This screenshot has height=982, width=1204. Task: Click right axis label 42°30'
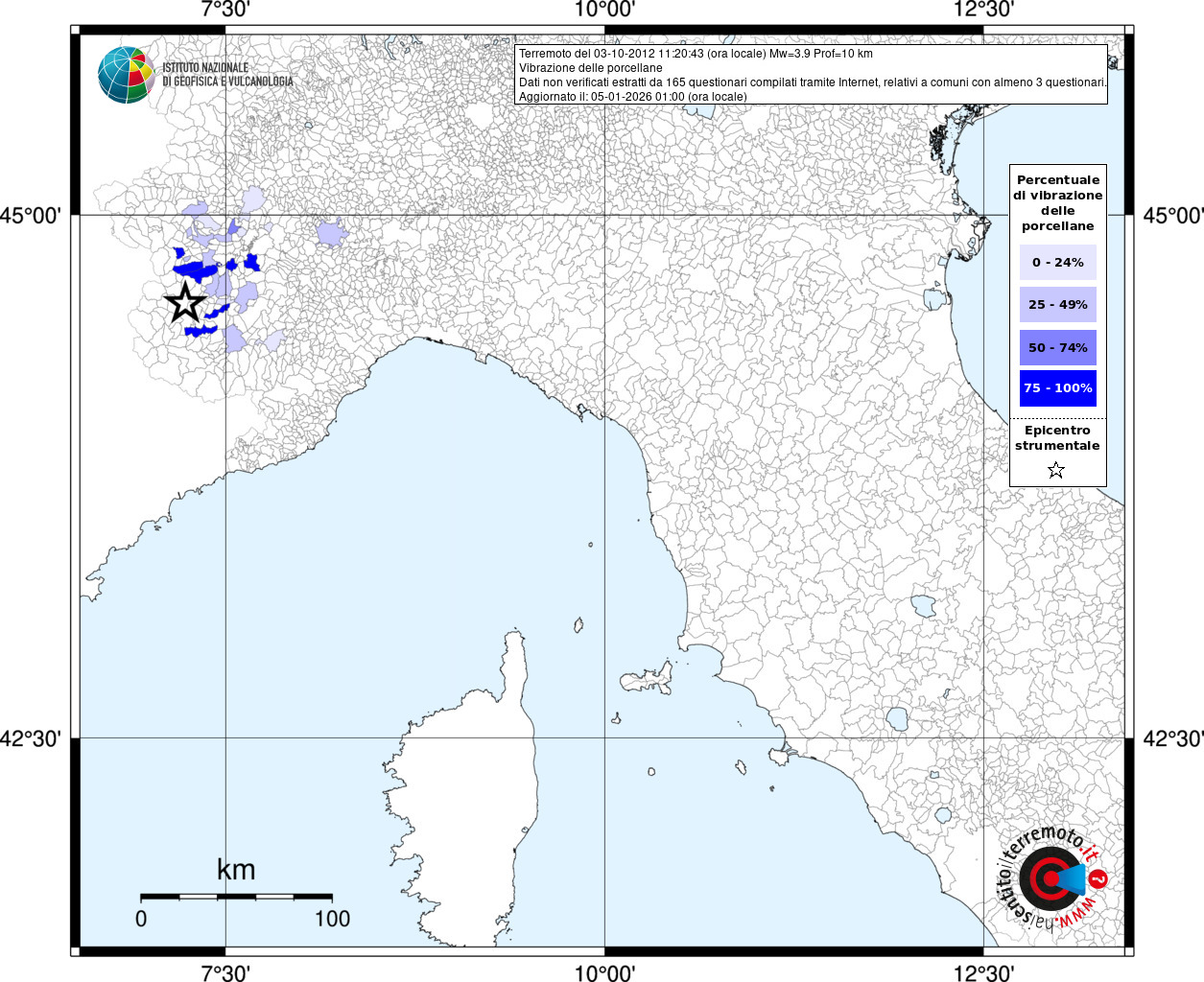click(1173, 738)
